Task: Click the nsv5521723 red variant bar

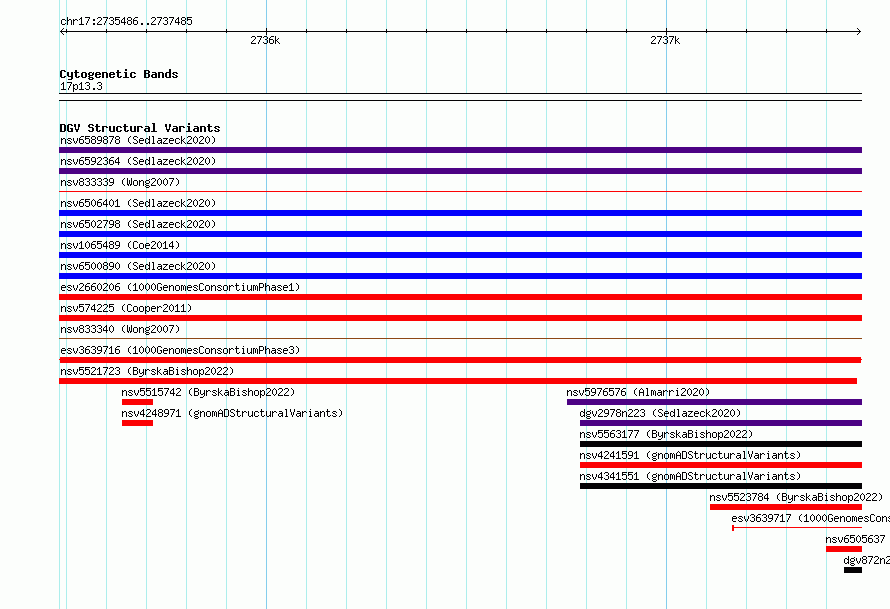Action: [458, 381]
